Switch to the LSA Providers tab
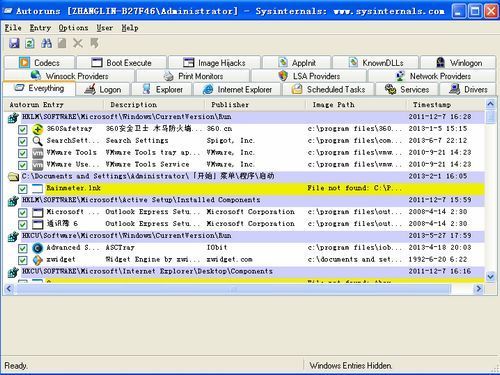The width and height of the screenshot is (500, 375). (309, 76)
